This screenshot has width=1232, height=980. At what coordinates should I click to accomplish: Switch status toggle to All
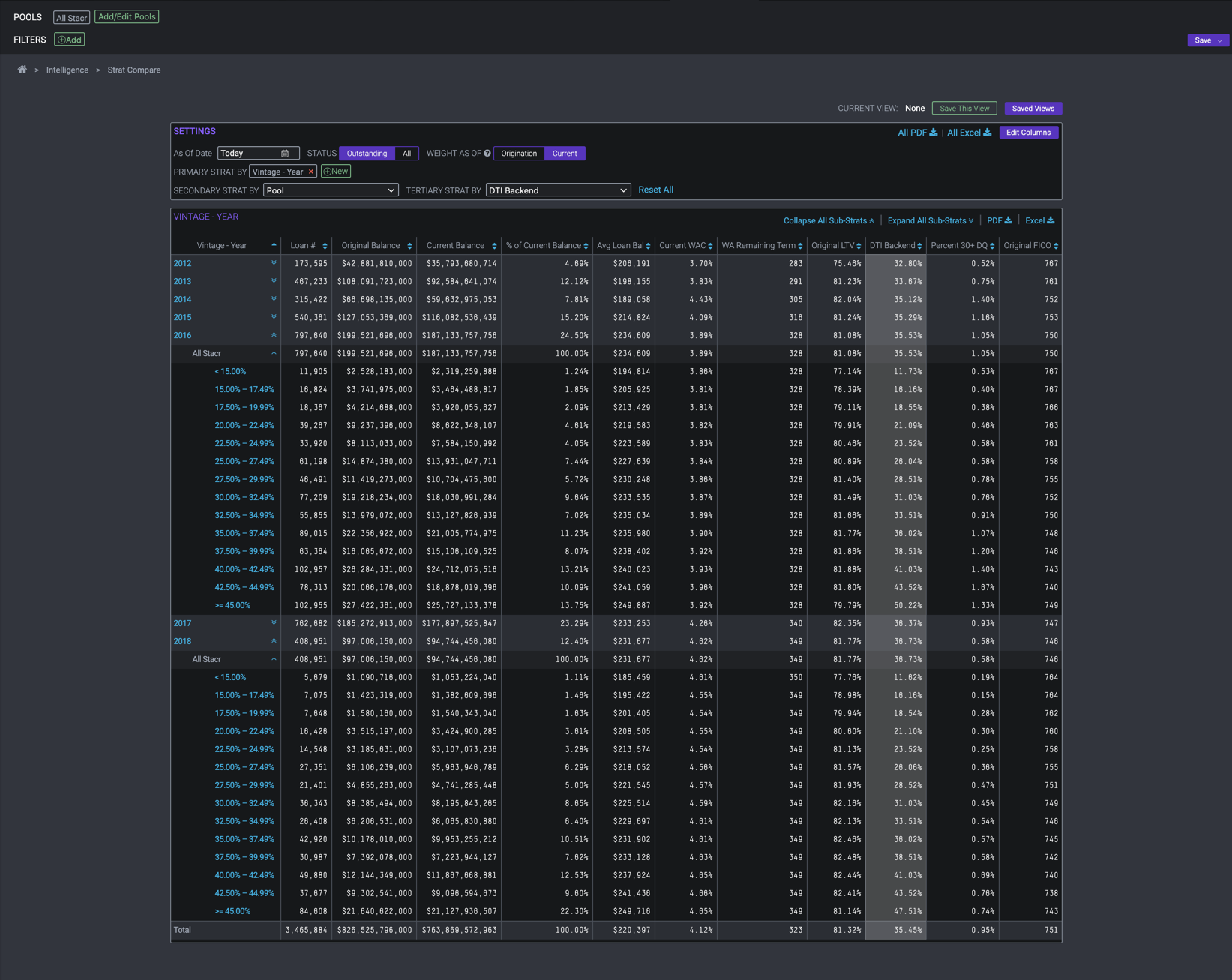tap(406, 154)
